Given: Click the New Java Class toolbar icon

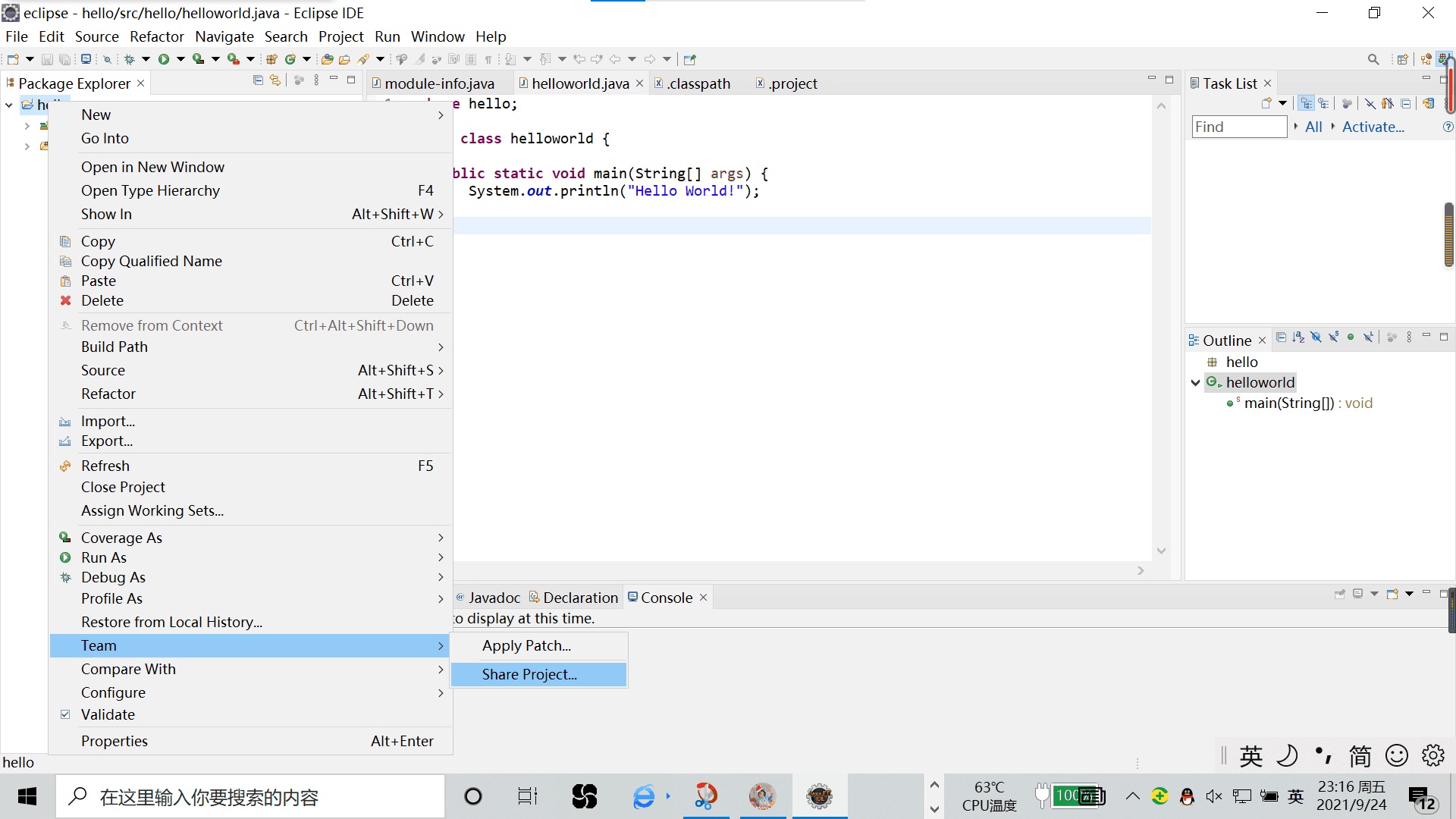Looking at the screenshot, I should click(290, 59).
